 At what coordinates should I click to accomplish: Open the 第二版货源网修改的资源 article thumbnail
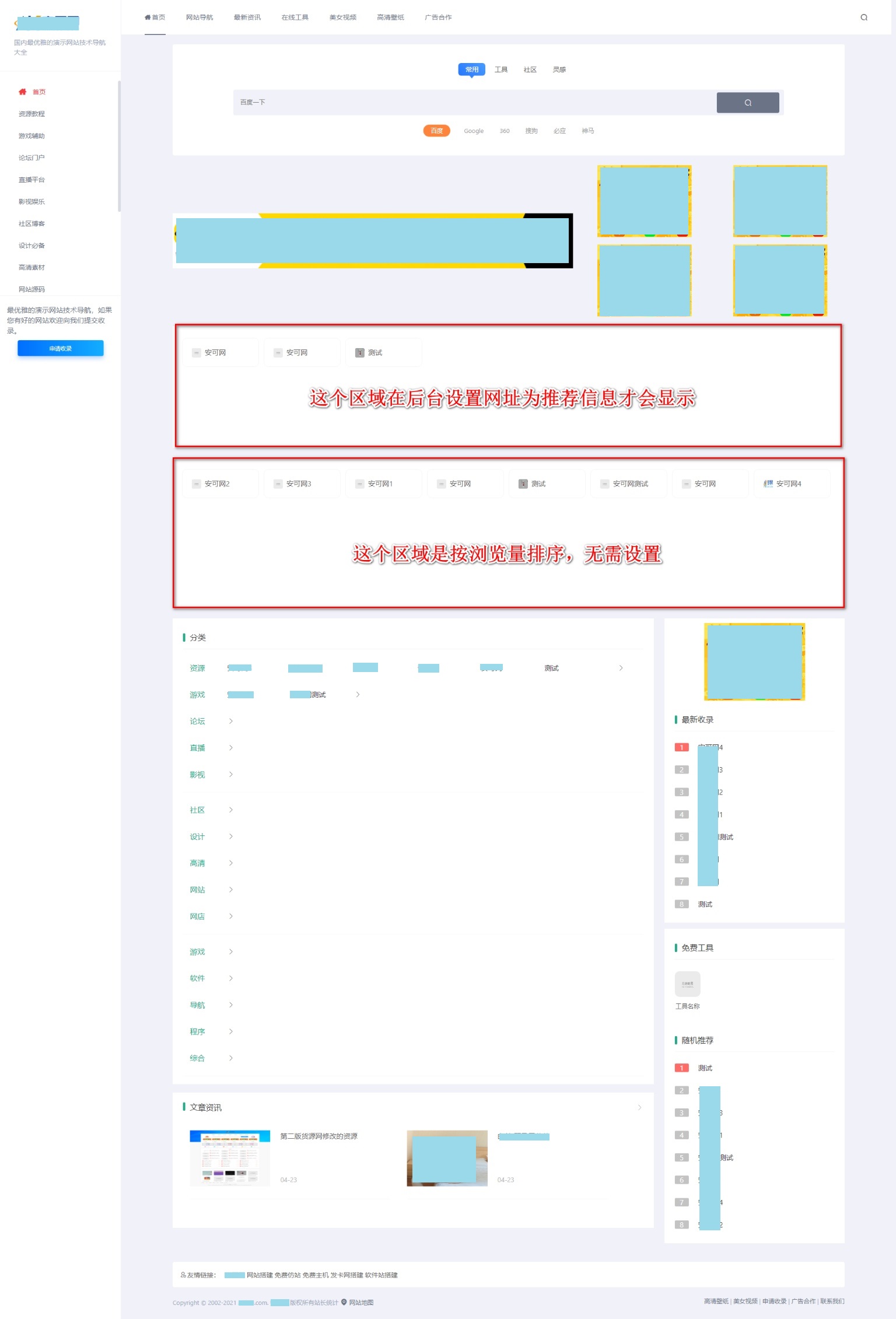[x=230, y=1158]
